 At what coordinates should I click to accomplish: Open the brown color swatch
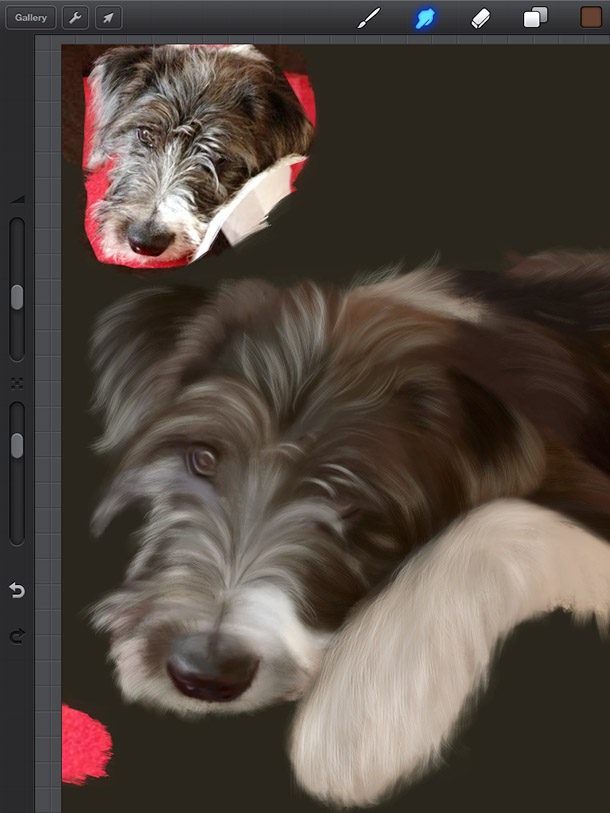point(591,17)
